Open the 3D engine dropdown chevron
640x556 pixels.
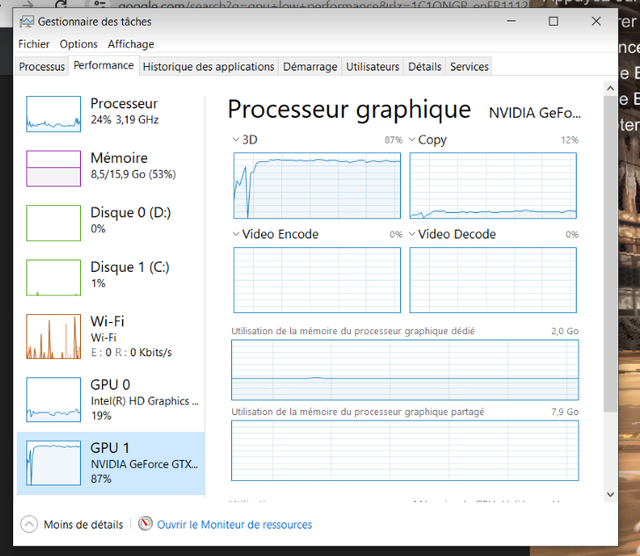[236, 140]
